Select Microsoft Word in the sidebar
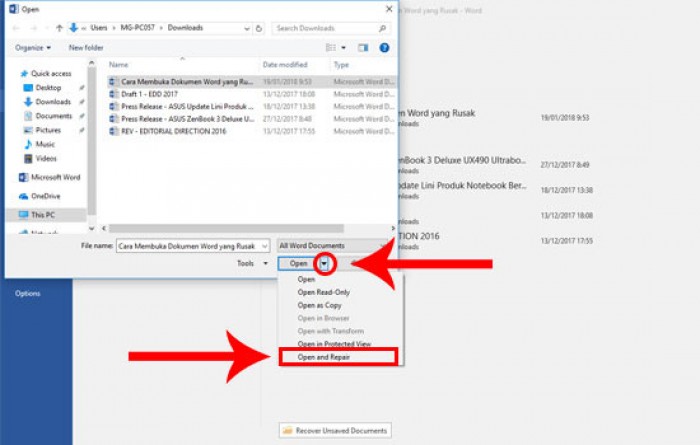 tap(55, 177)
